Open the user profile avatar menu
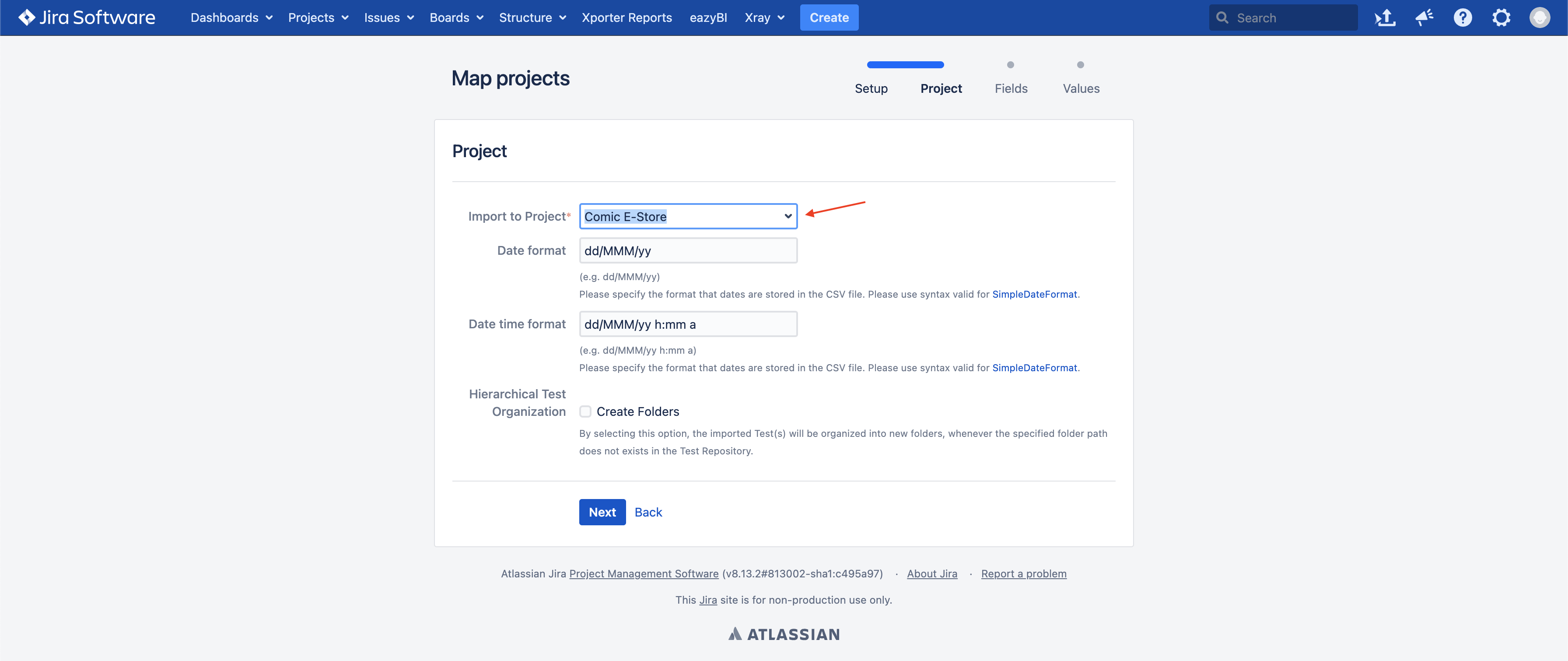This screenshot has width=1568, height=661. coord(1540,18)
